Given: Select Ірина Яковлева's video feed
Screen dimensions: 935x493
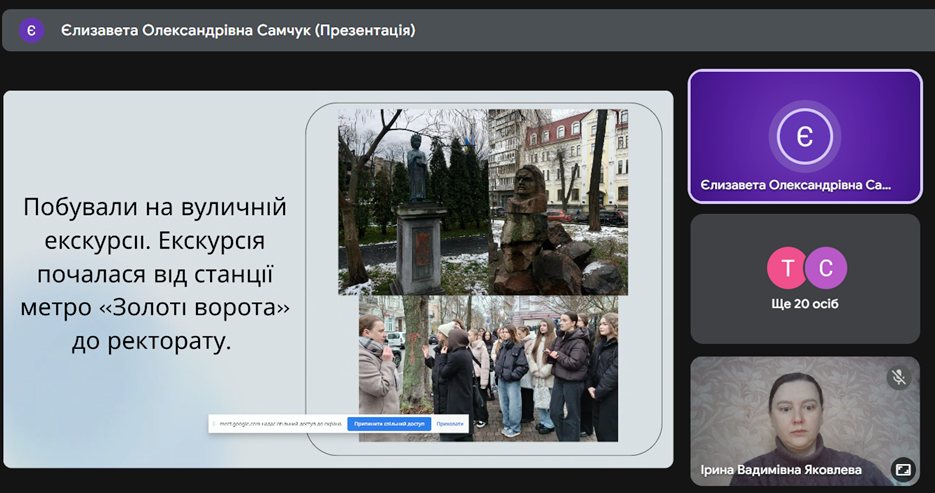Looking at the screenshot, I should pos(805,421).
